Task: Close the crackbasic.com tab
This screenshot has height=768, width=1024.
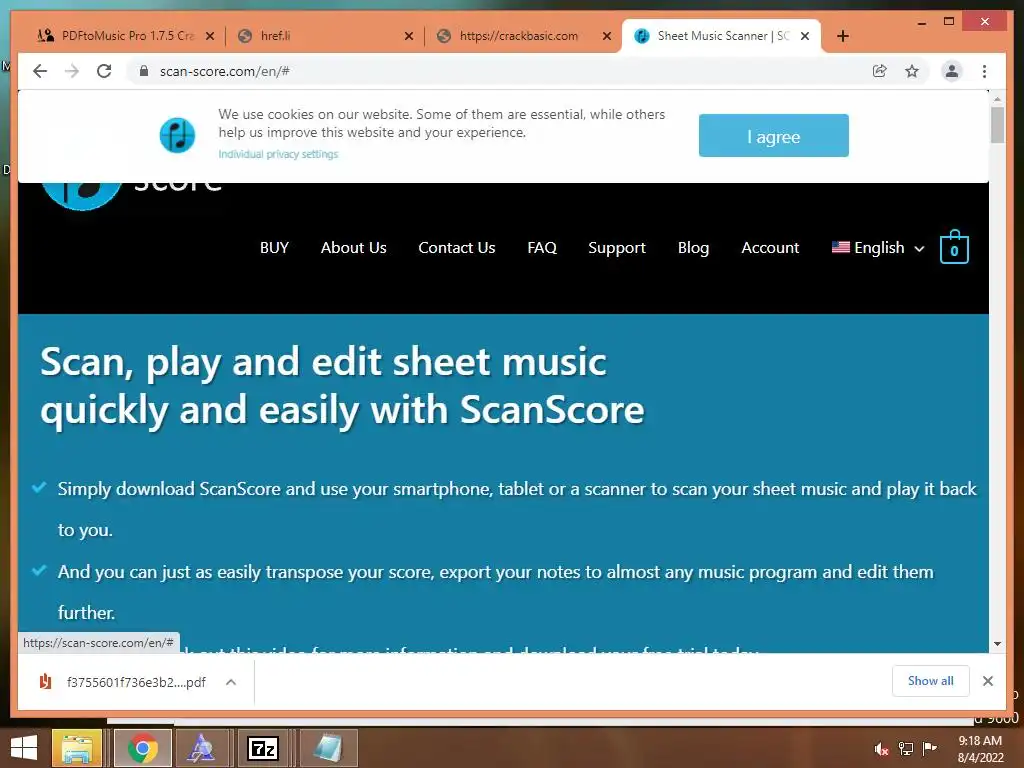Action: pyautogui.click(x=607, y=36)
